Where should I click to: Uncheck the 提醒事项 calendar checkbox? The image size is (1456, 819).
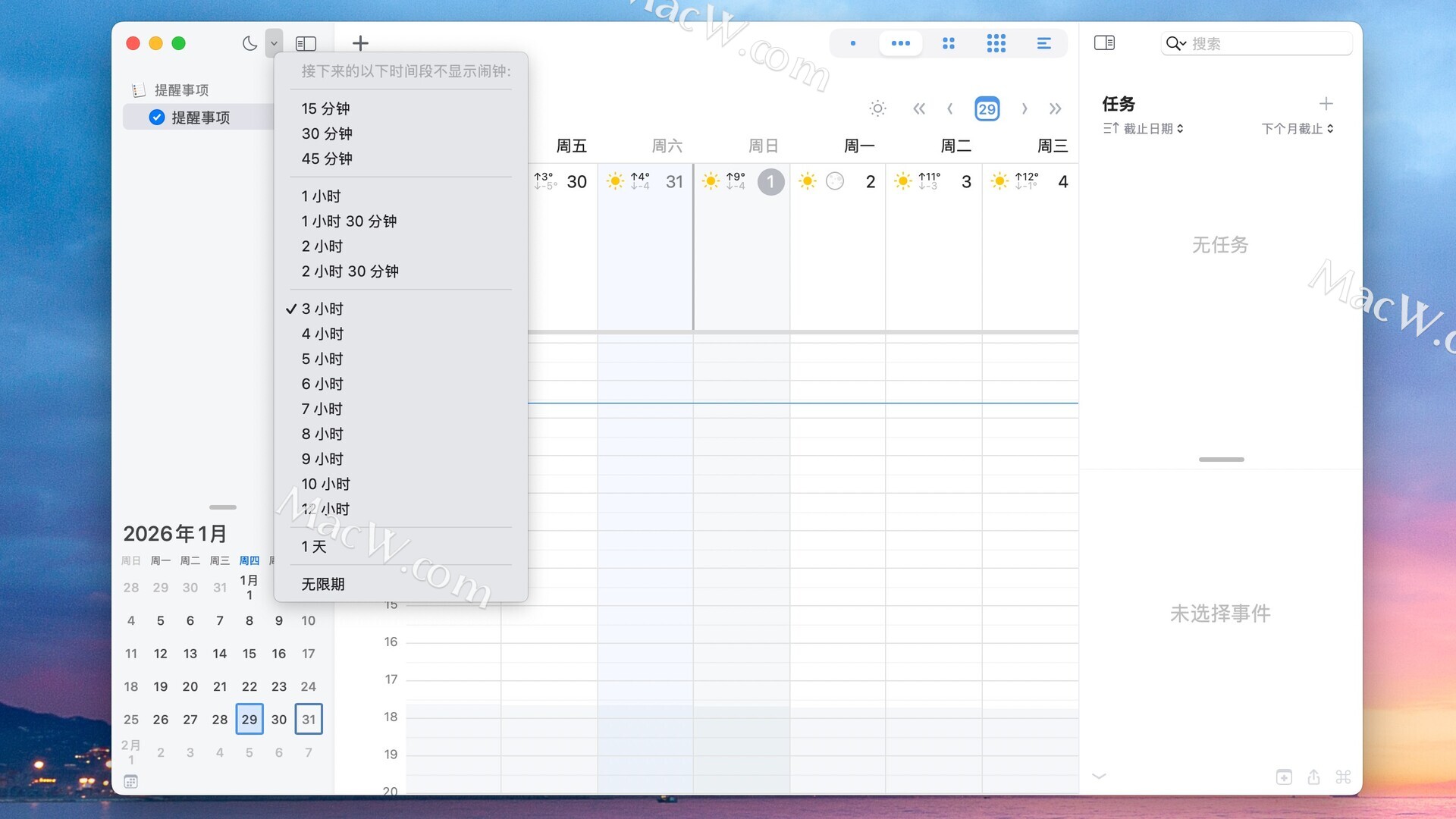point(157,118)
